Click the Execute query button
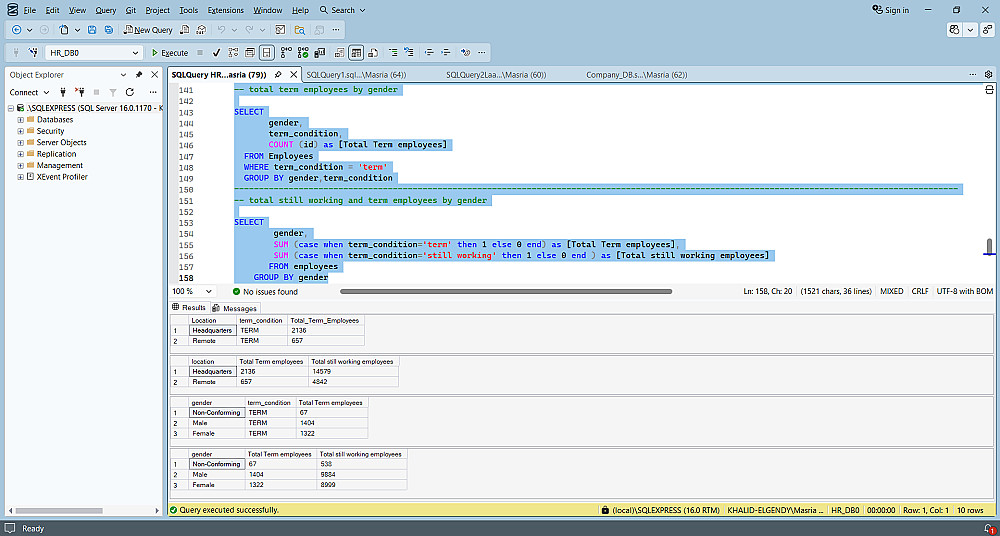The width and height of the screenshot is (1000, 536). pos(170,52)
